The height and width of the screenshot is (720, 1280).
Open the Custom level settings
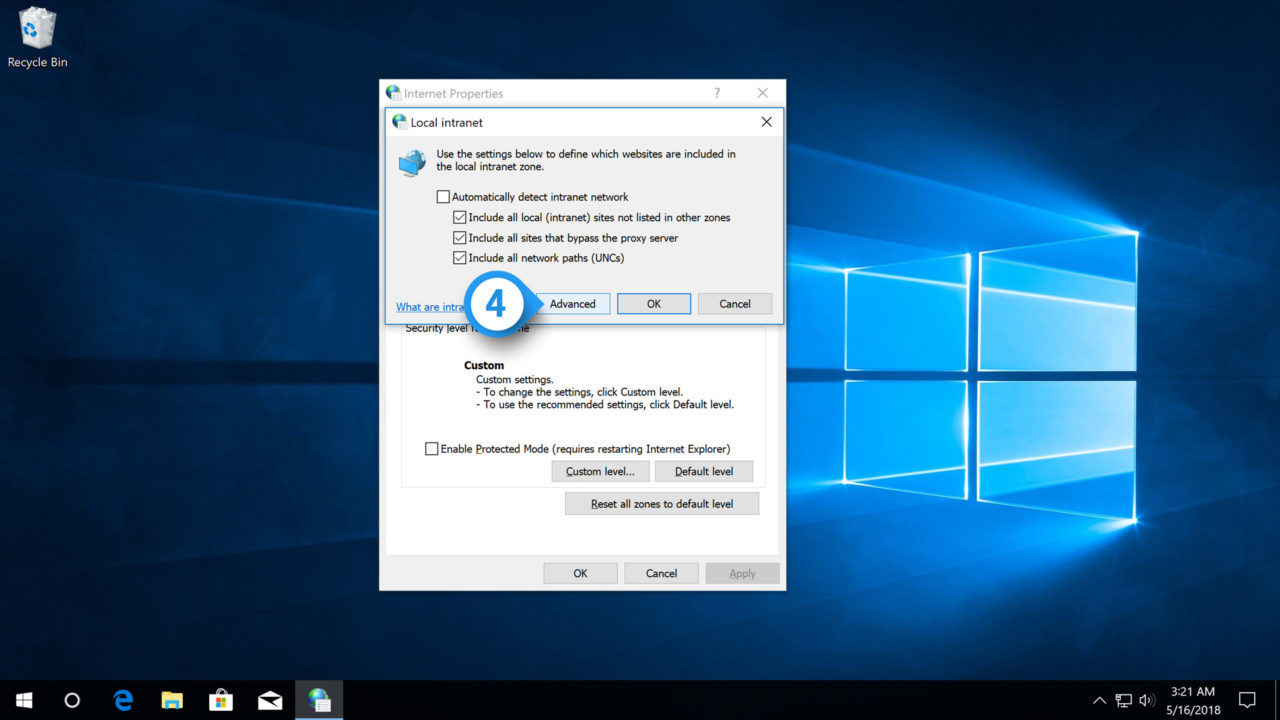coord(600,470)
